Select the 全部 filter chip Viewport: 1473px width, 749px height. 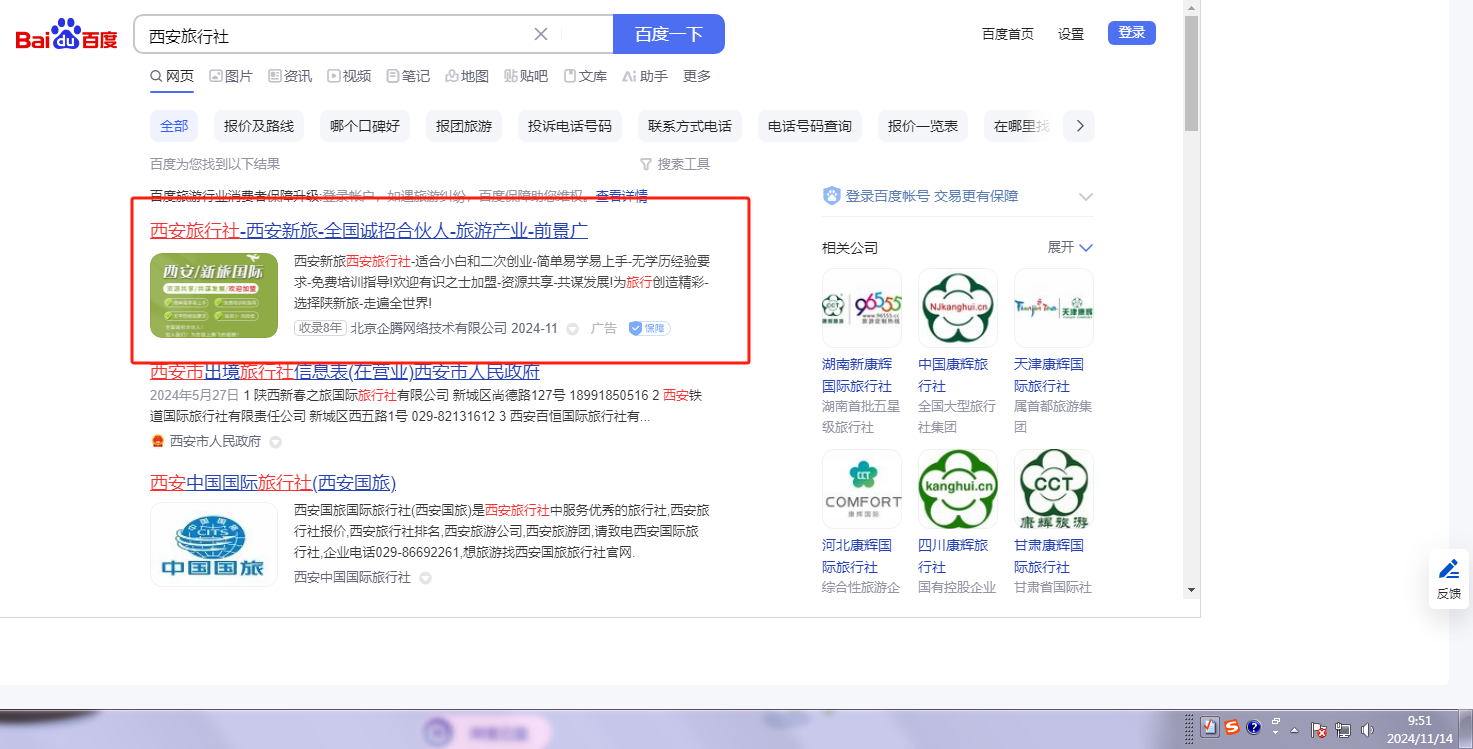coord(174,126)
